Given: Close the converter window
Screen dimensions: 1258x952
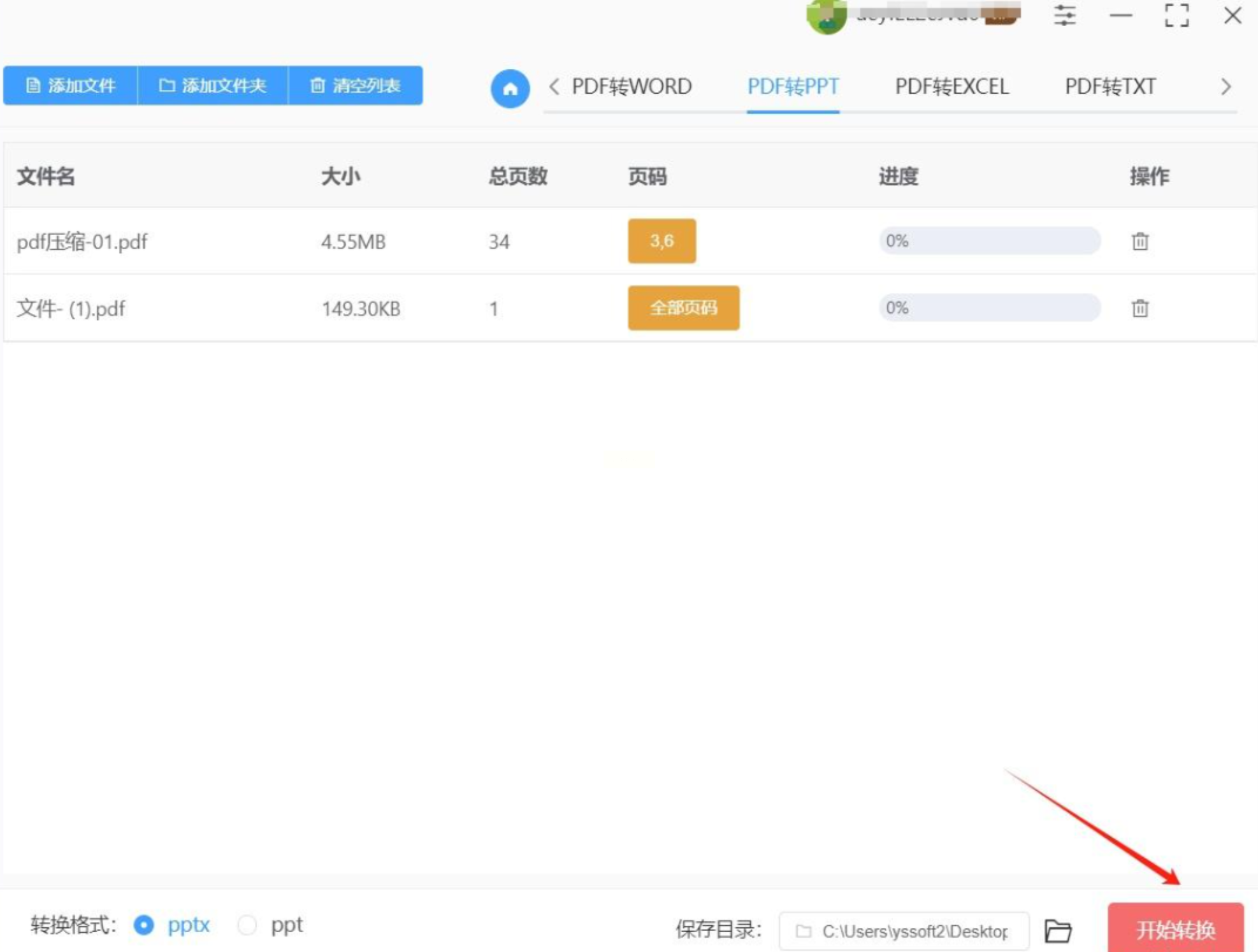Looking at the screenshot, I should click(x=1233, y=15).
